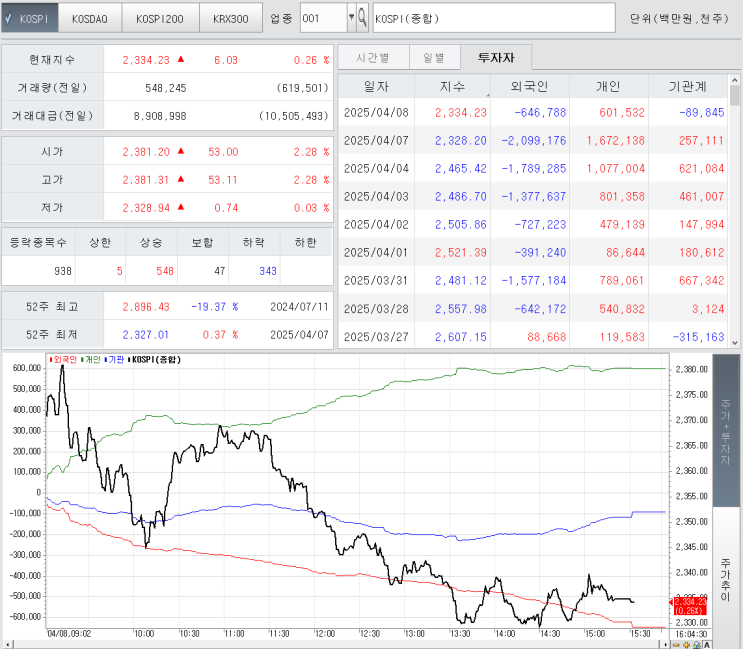Viewport: 743px width, 649px height.
Task: Click the 일자 column header
Action: pyautogui.click(x=376, y=86)
